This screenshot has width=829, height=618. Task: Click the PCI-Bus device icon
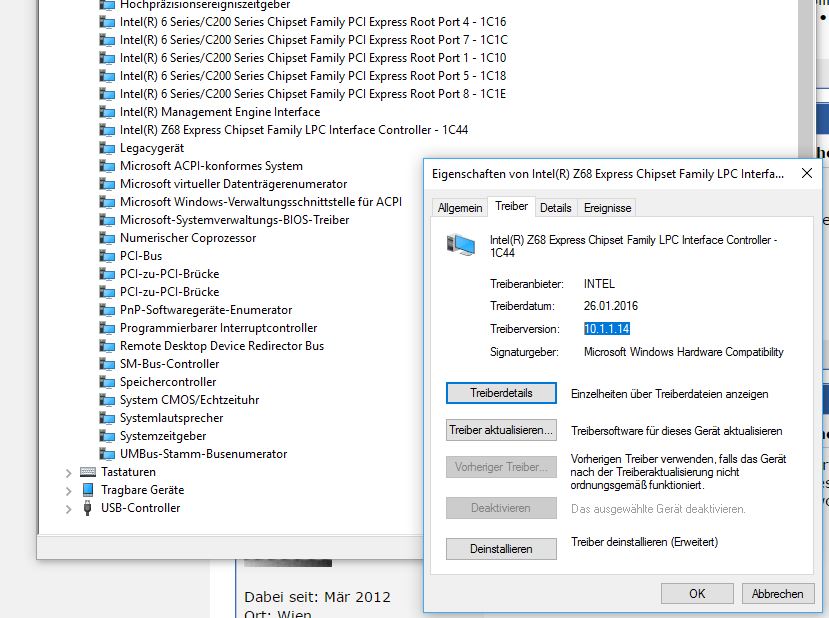pos(107,256)
